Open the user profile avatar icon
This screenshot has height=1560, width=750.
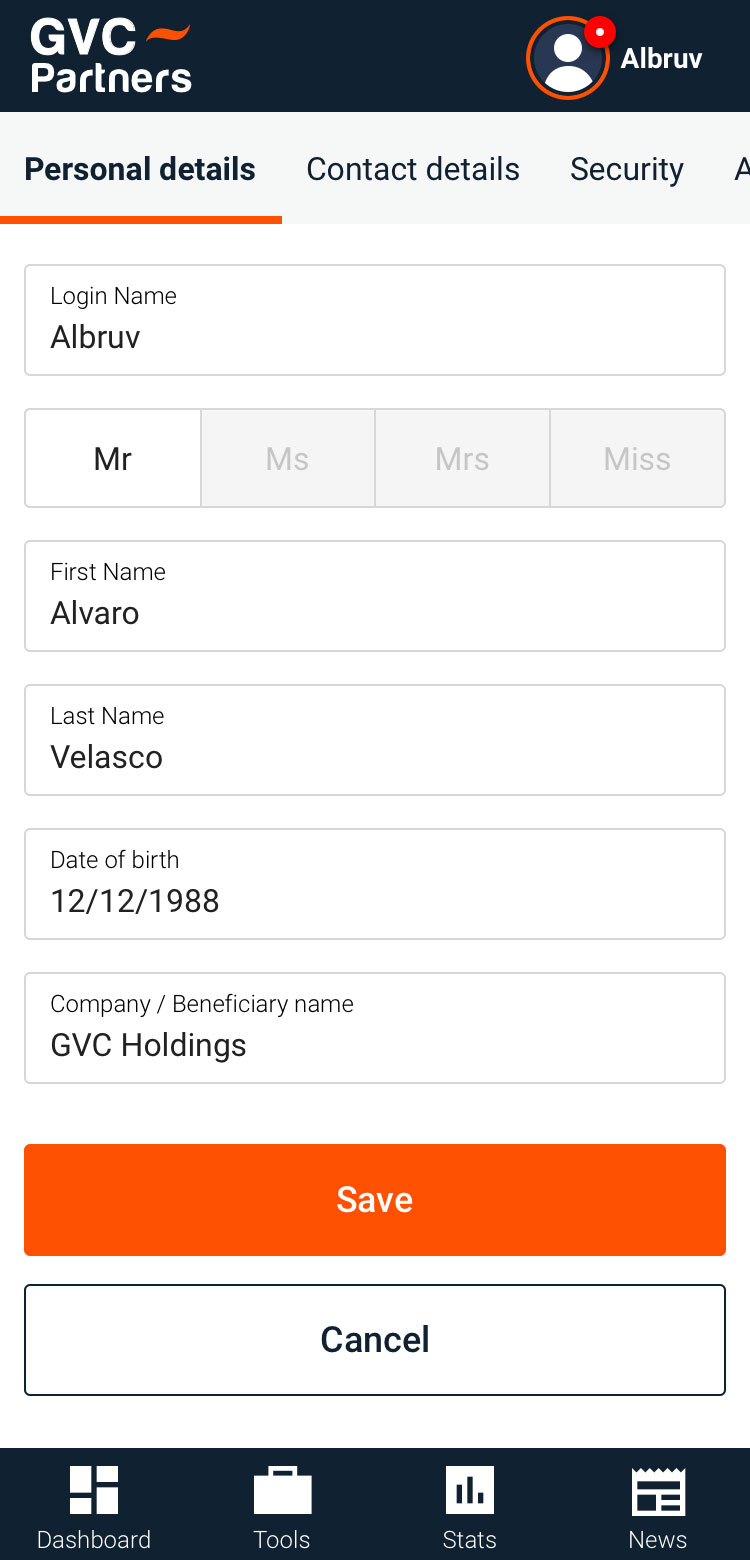567,59
